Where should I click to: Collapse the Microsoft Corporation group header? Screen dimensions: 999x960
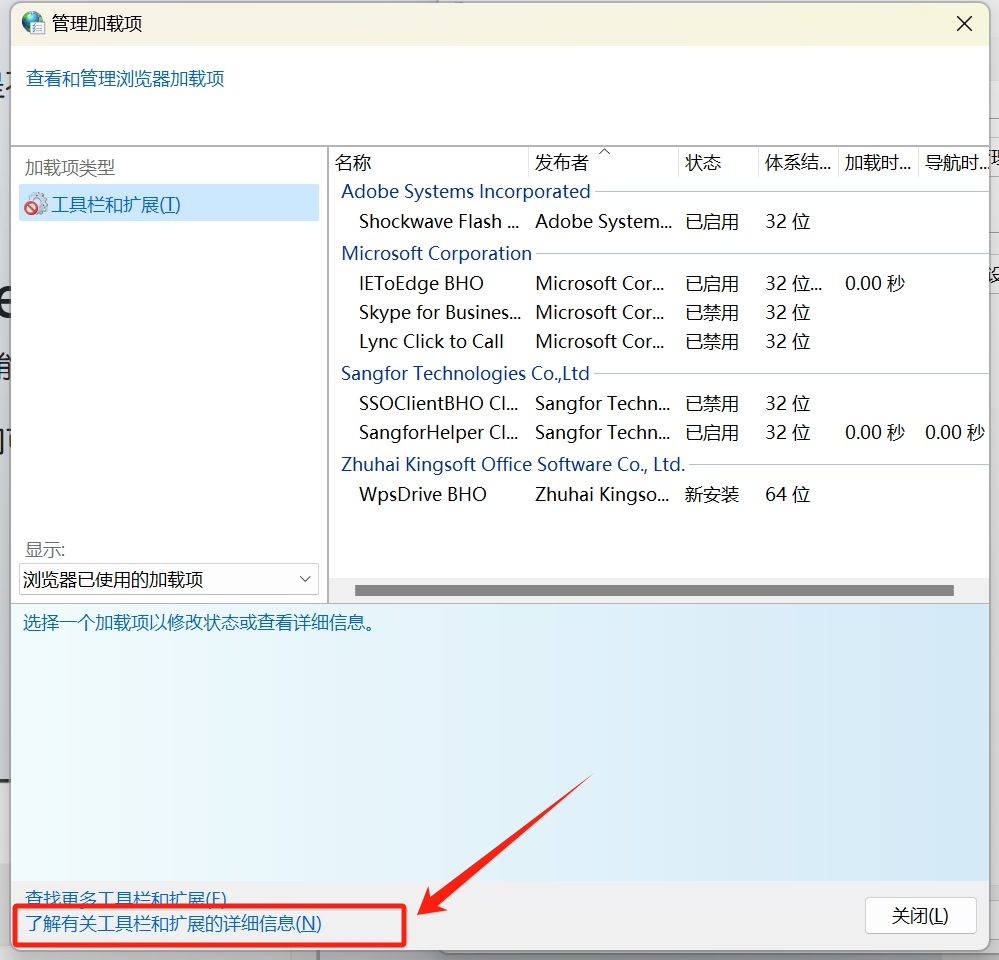[x=436, y=254]
